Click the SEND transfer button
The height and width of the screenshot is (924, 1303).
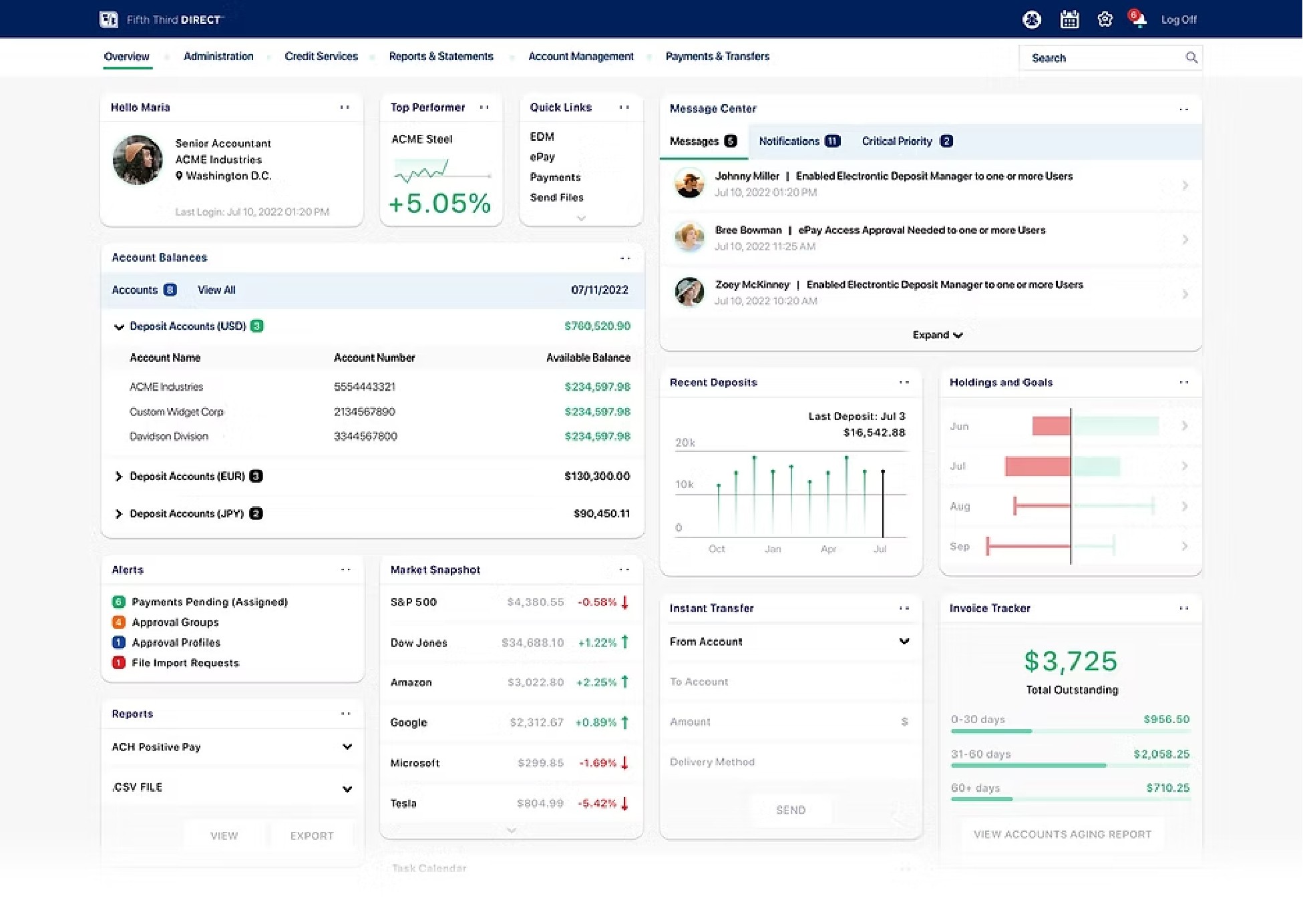point(791,810)
